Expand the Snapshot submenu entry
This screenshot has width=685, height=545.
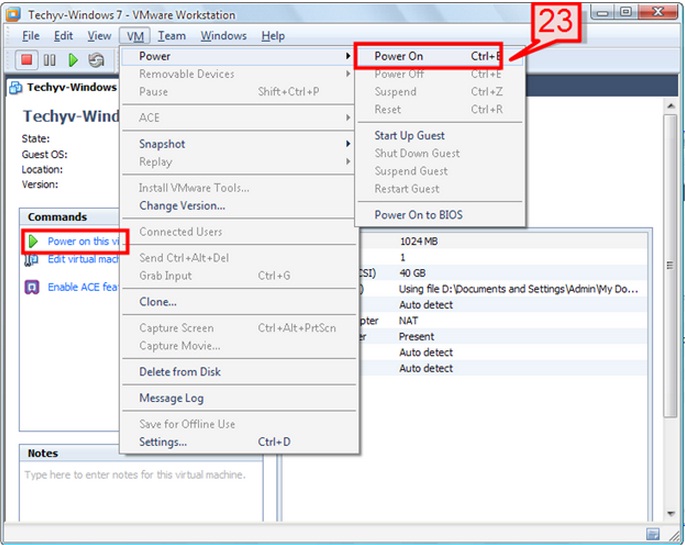click(238, 144)
